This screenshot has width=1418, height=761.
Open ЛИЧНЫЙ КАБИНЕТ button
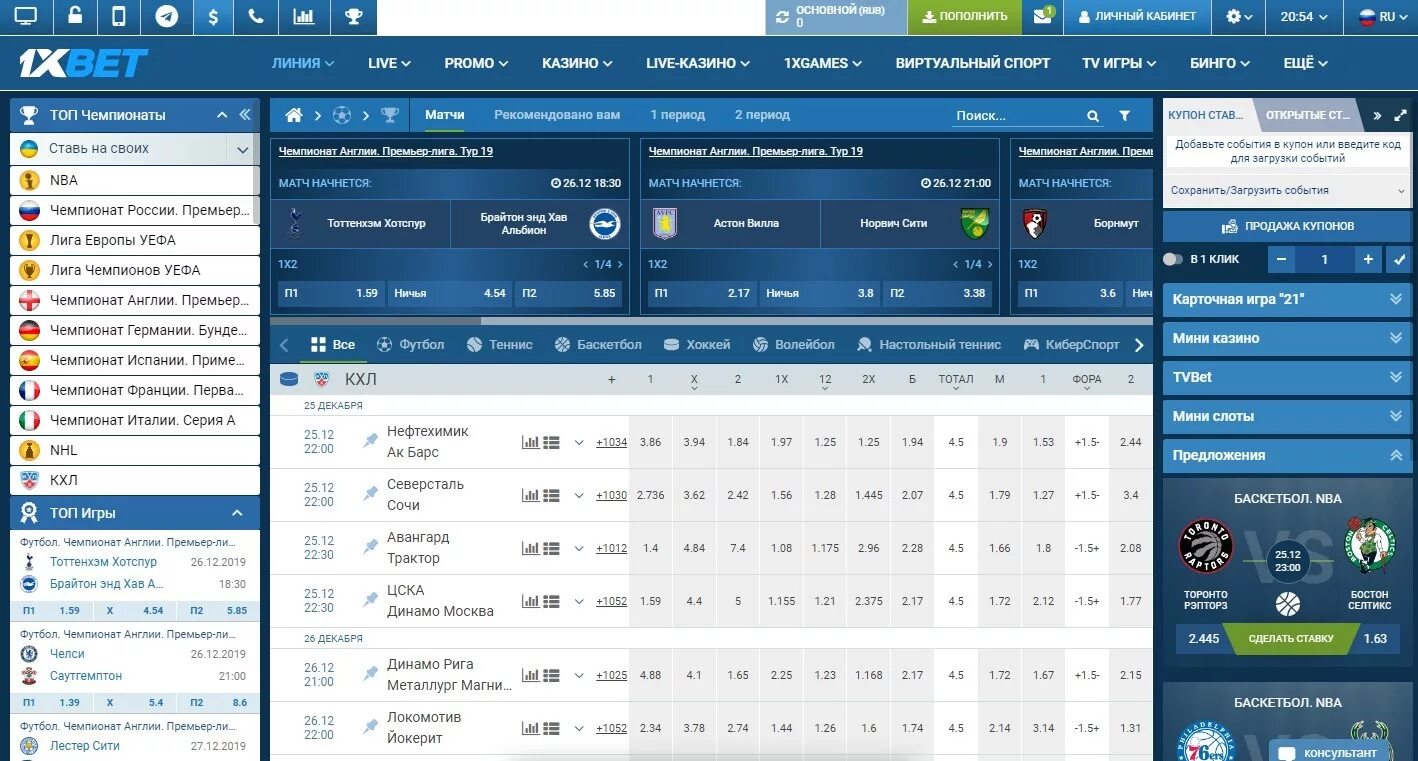click(x=1136, y=16)
